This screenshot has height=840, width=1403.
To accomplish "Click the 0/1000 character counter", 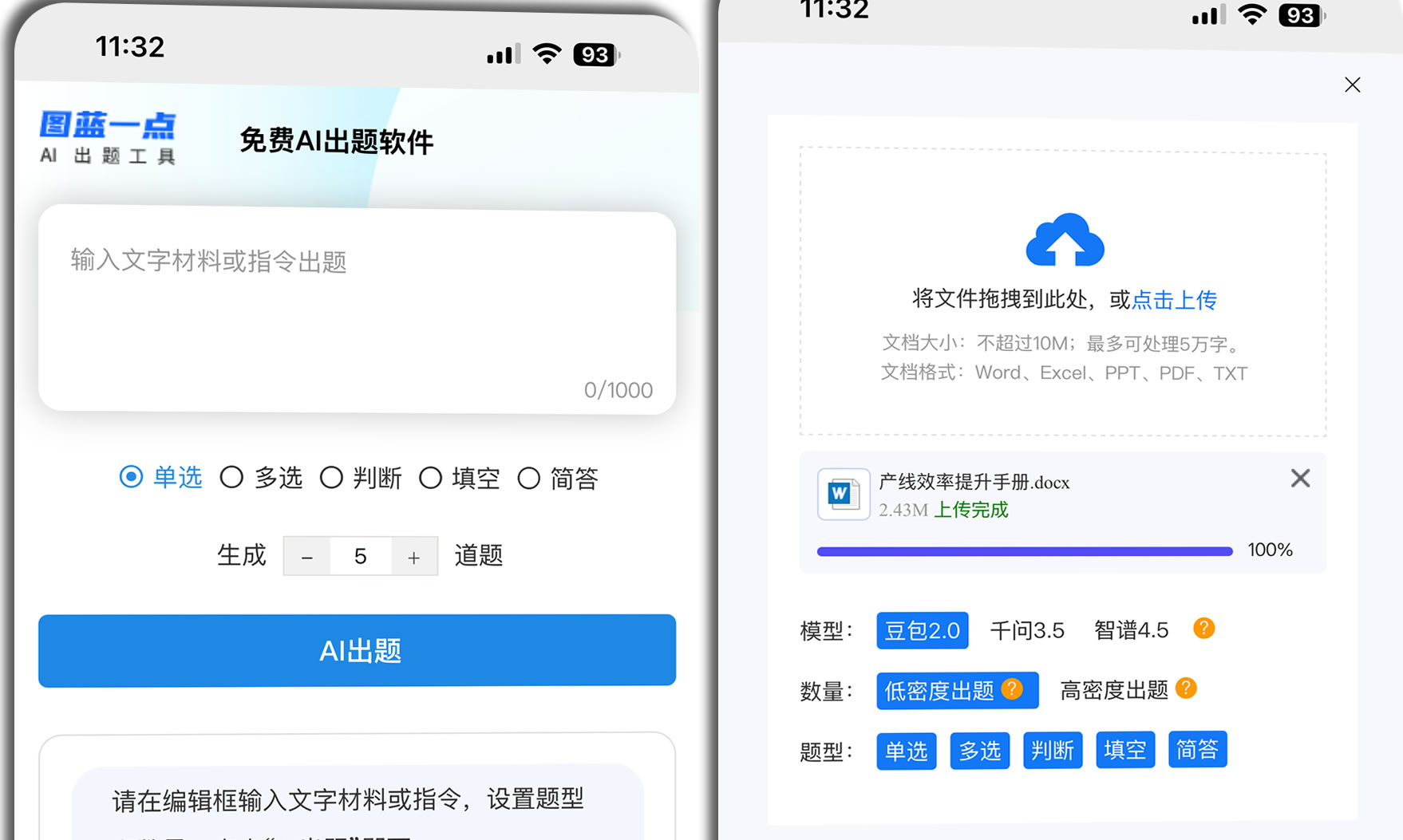I will 619,390.
